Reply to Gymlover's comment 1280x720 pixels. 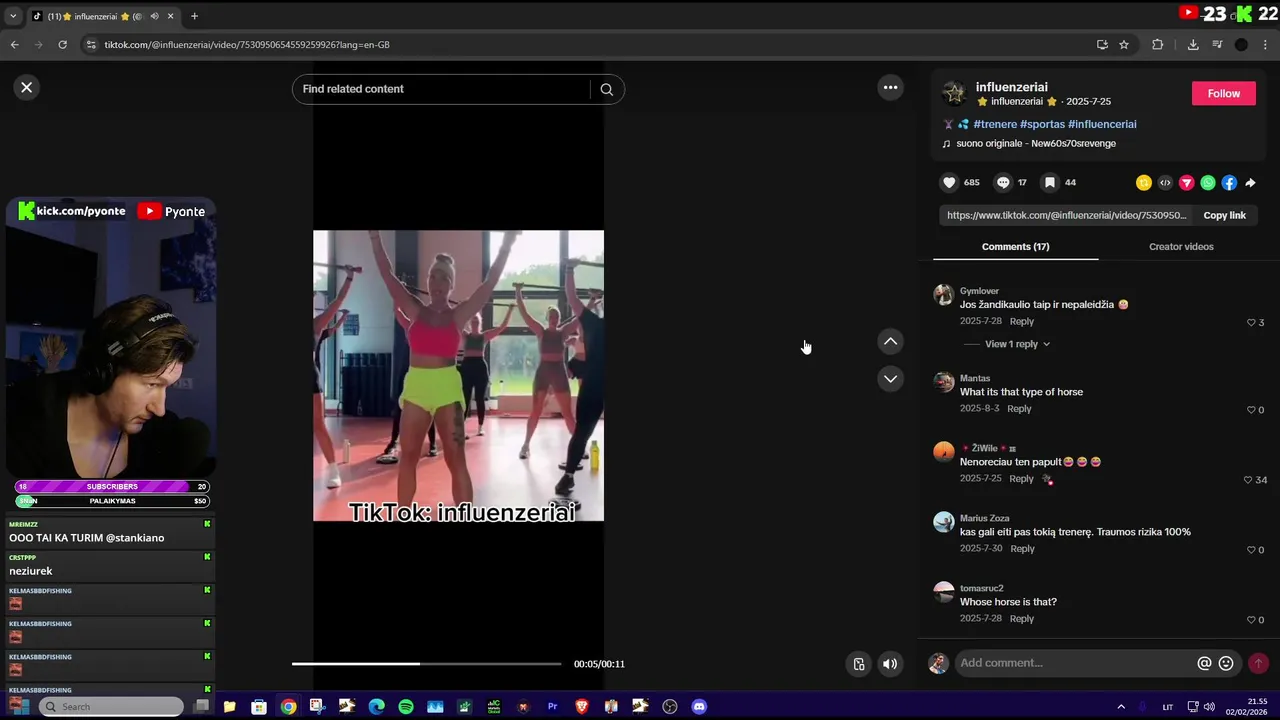[1021, 321]
